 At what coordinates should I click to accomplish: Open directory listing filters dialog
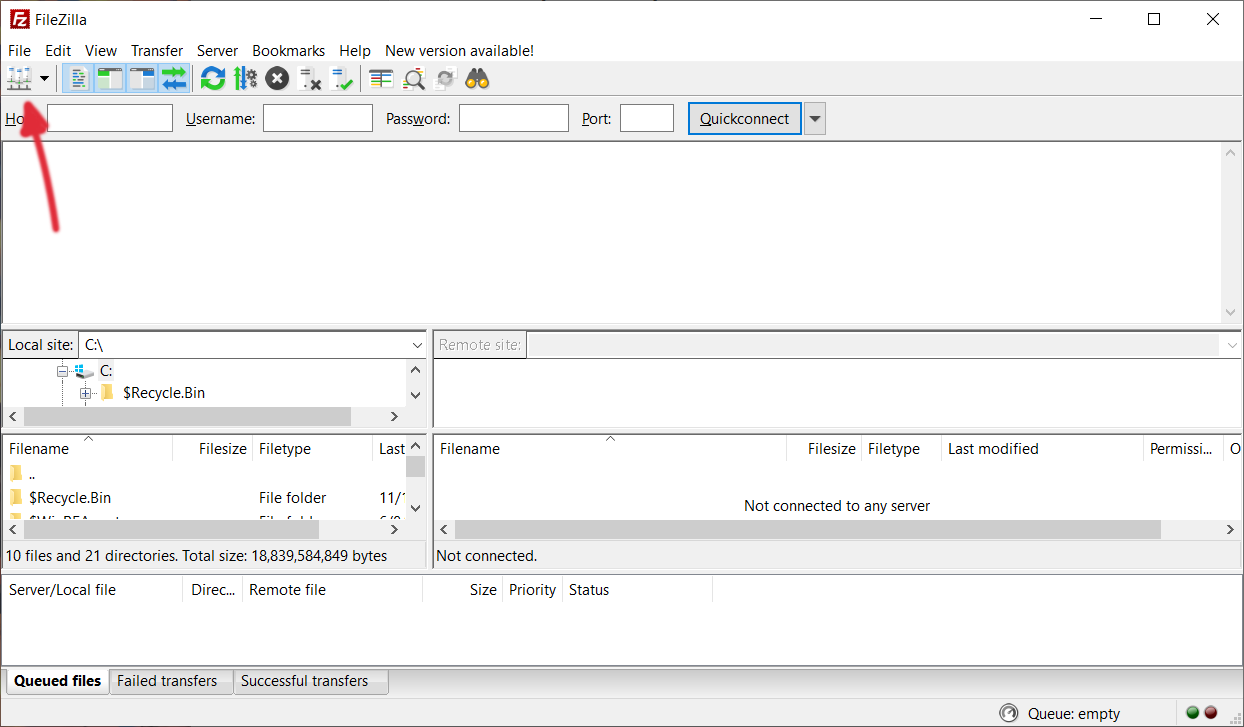pos(381,78)
